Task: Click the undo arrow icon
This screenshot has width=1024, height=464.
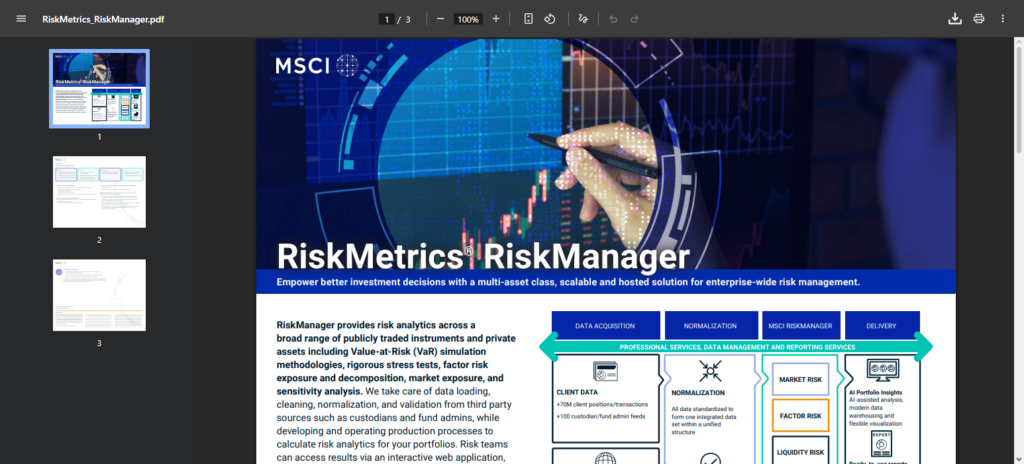Action: (x=613, y=19)
